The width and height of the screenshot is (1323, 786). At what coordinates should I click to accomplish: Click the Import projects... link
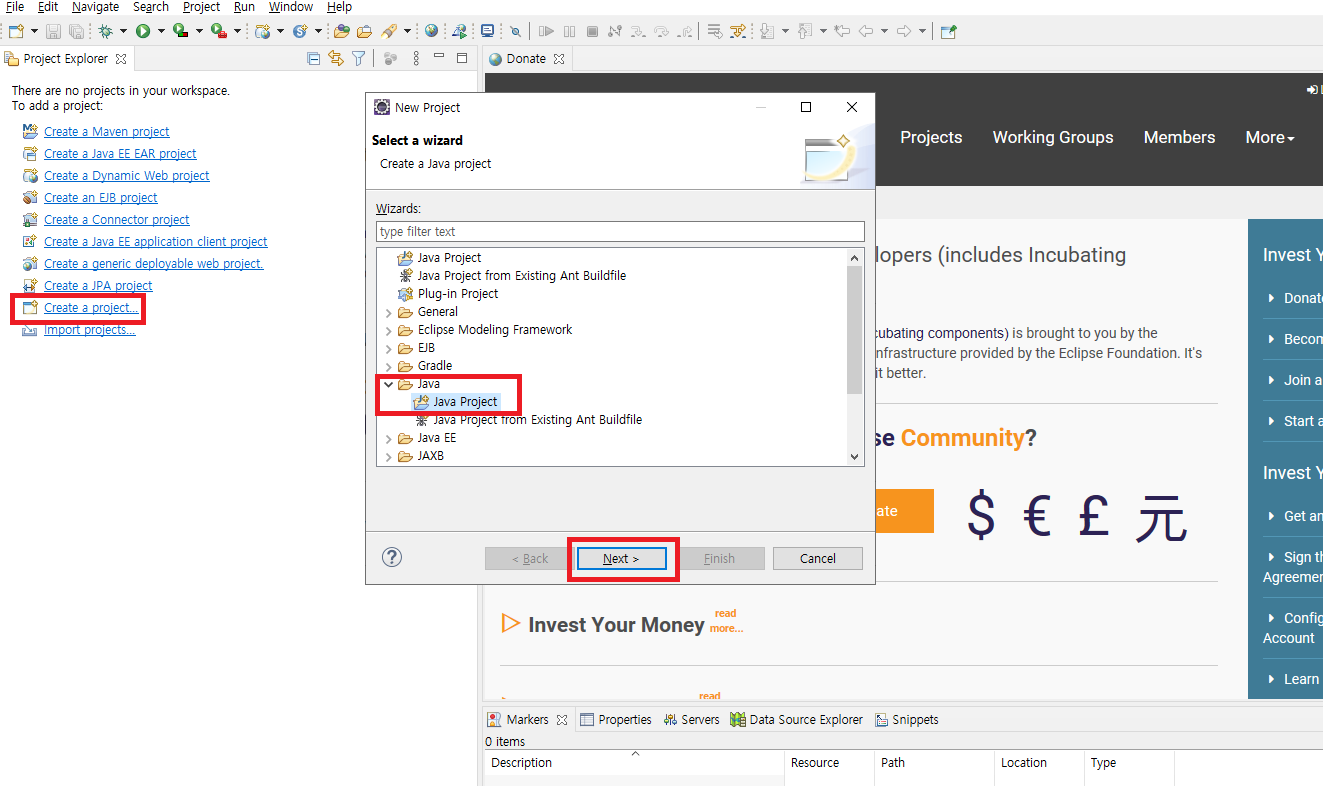[90, 330]
